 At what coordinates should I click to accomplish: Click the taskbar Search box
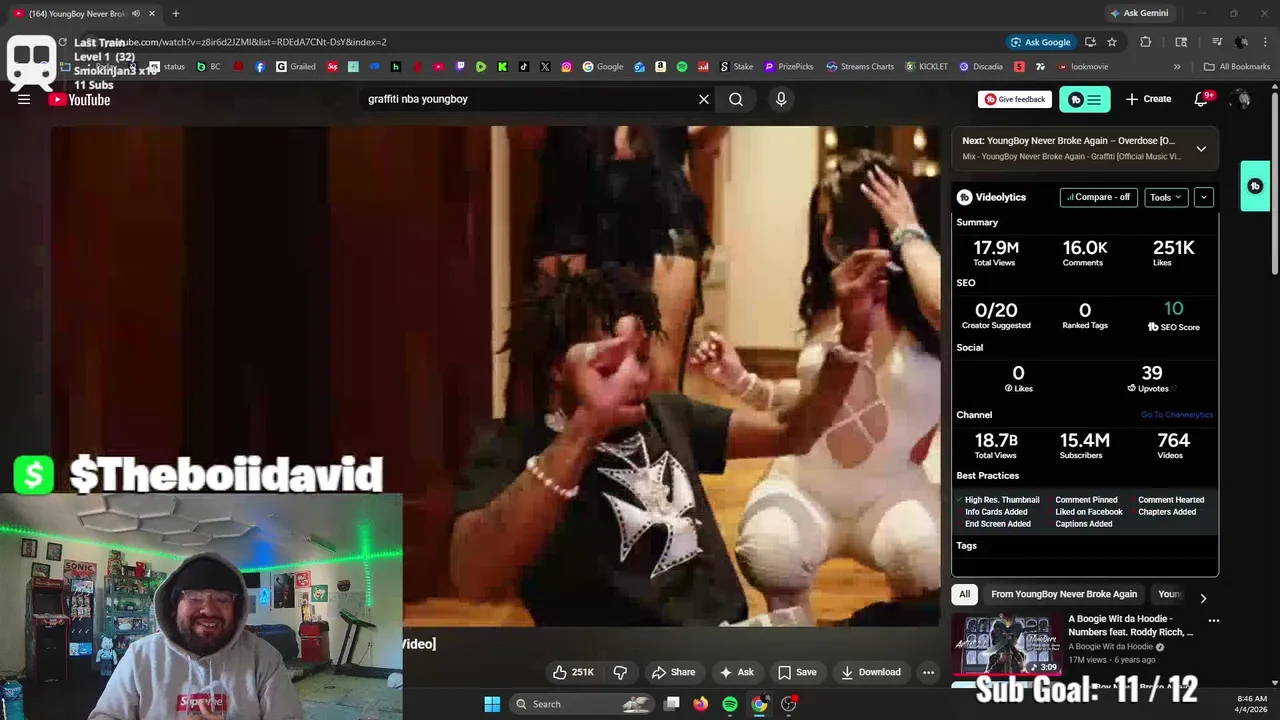584,704
